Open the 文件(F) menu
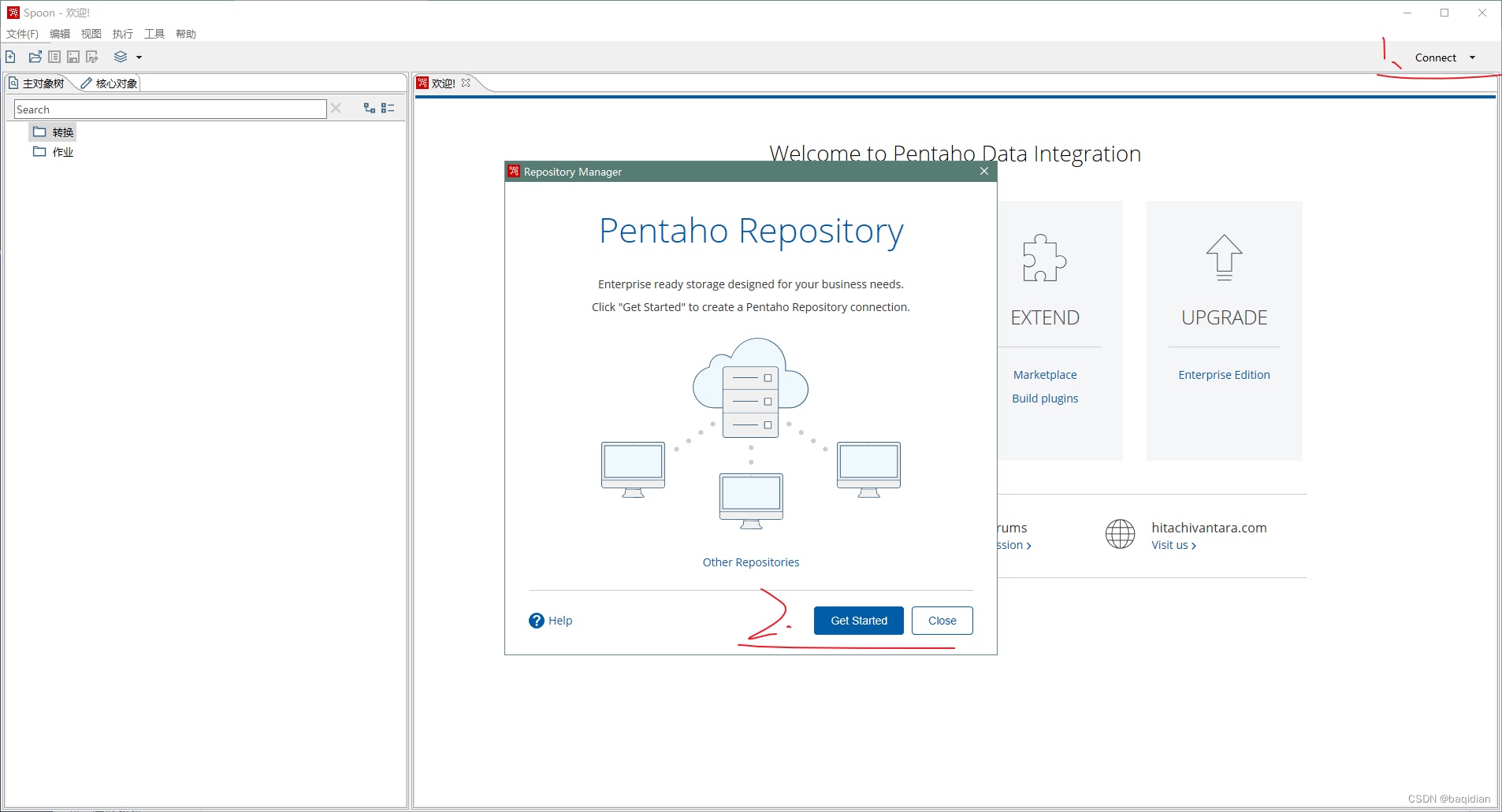 coord(22,34)
